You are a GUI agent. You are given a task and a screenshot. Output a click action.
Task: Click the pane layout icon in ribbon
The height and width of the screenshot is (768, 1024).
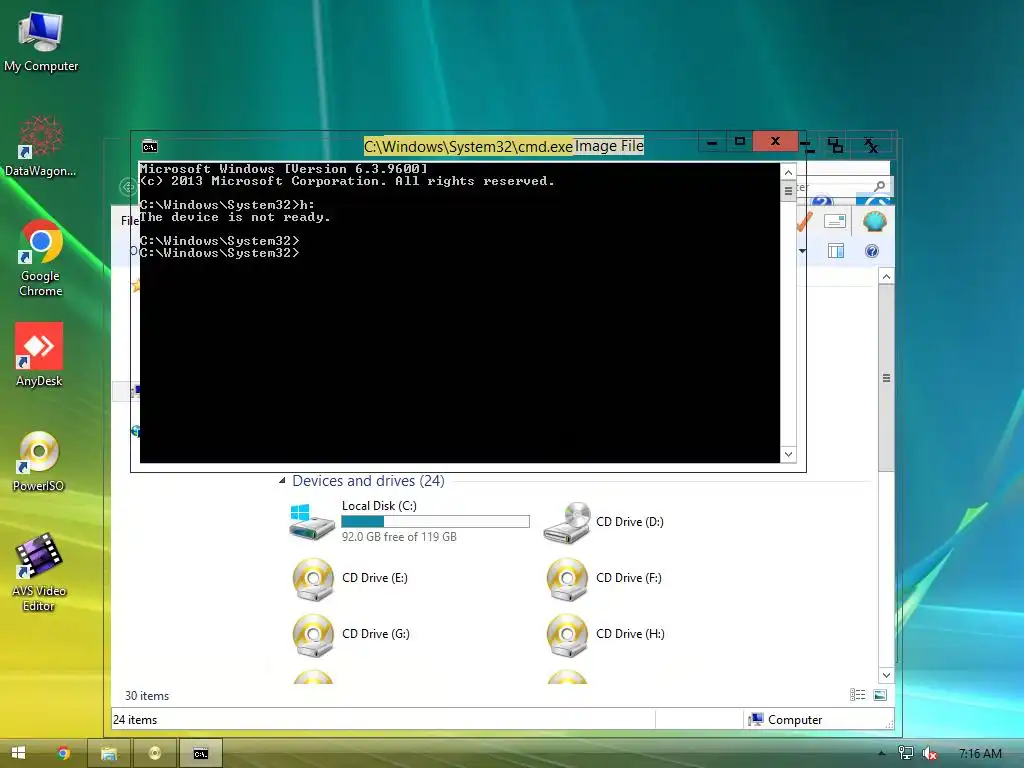(x=835, y=251)
